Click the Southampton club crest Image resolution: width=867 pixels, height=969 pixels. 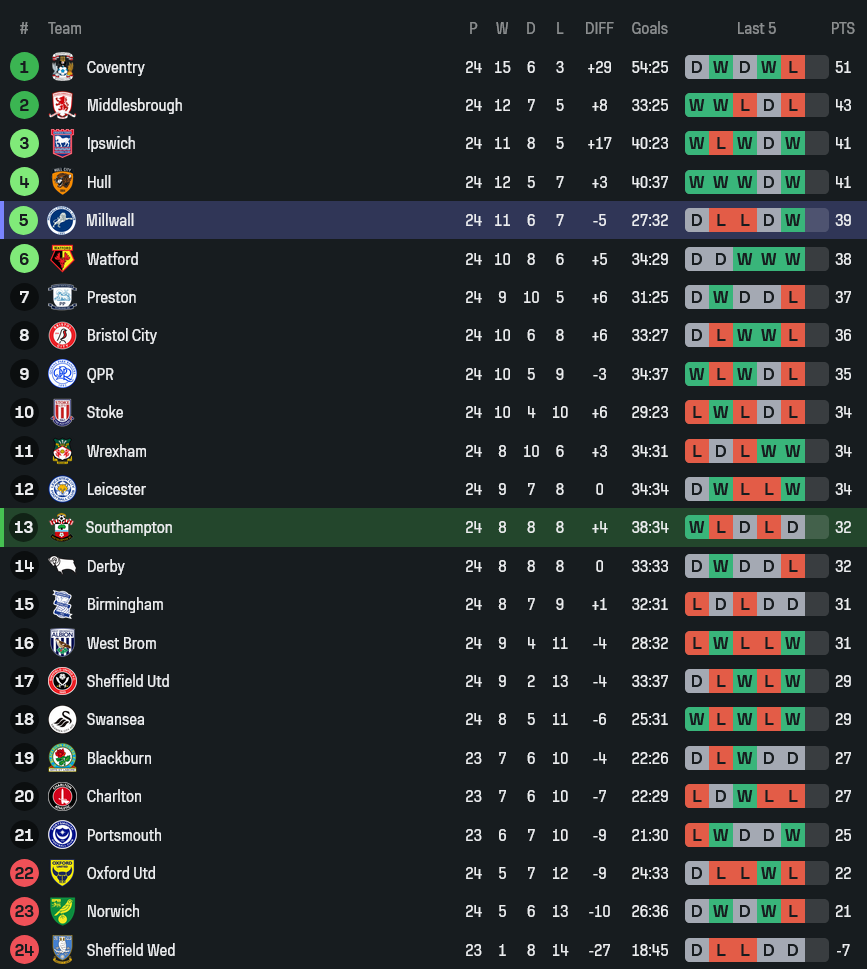(62, 527)
